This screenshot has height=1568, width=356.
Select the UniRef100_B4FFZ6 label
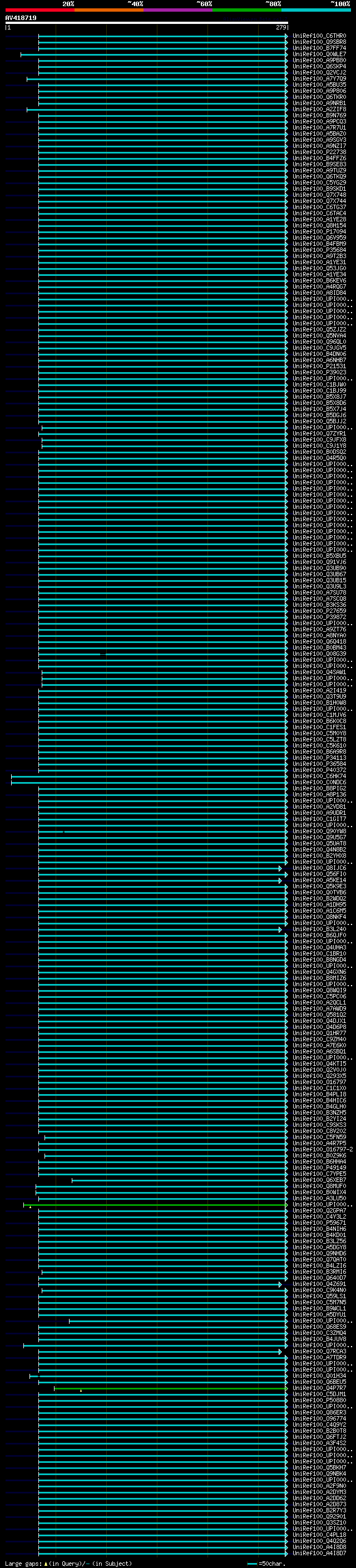pos(319,159)
